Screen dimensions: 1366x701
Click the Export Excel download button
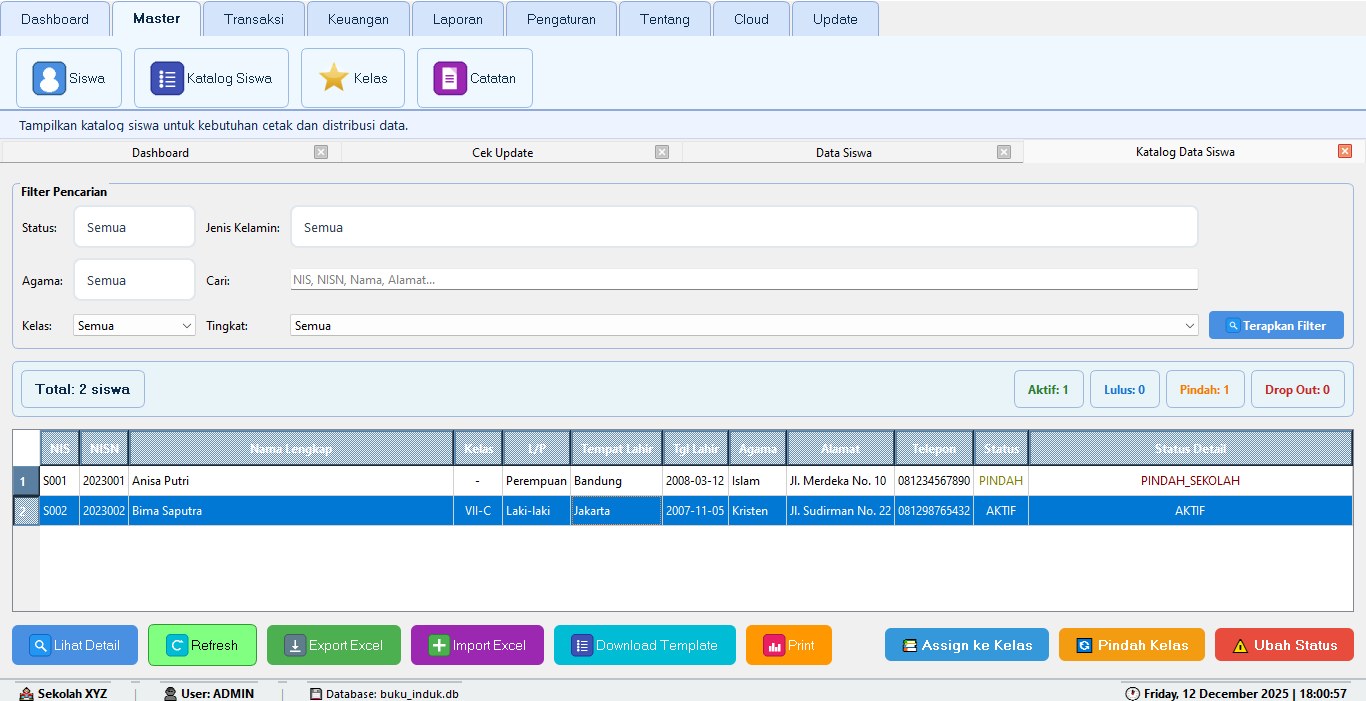pos(333,645)
